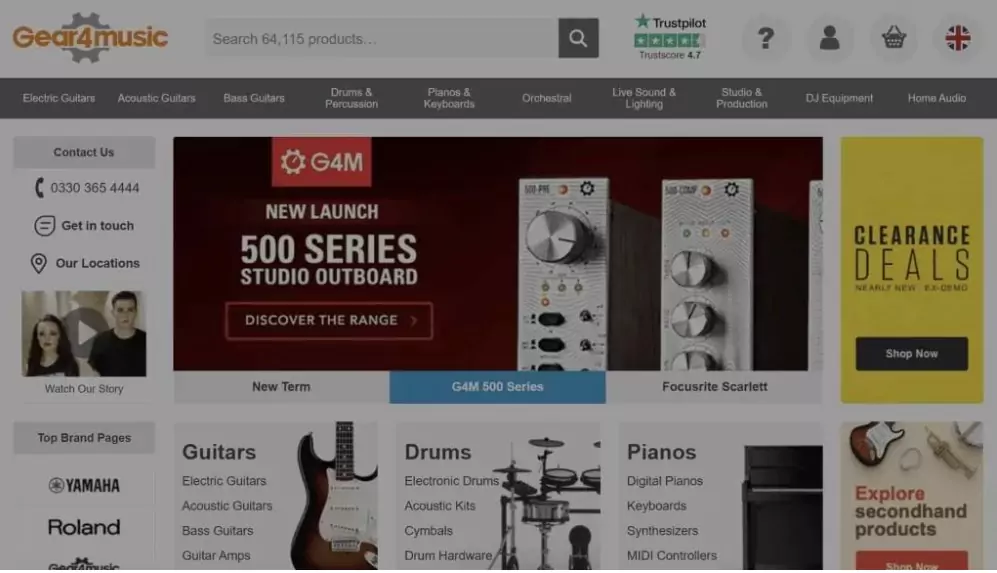Switch to the Focusrite Scarlett banner tab
Viewport: 997px width, 573px height.
714,387
